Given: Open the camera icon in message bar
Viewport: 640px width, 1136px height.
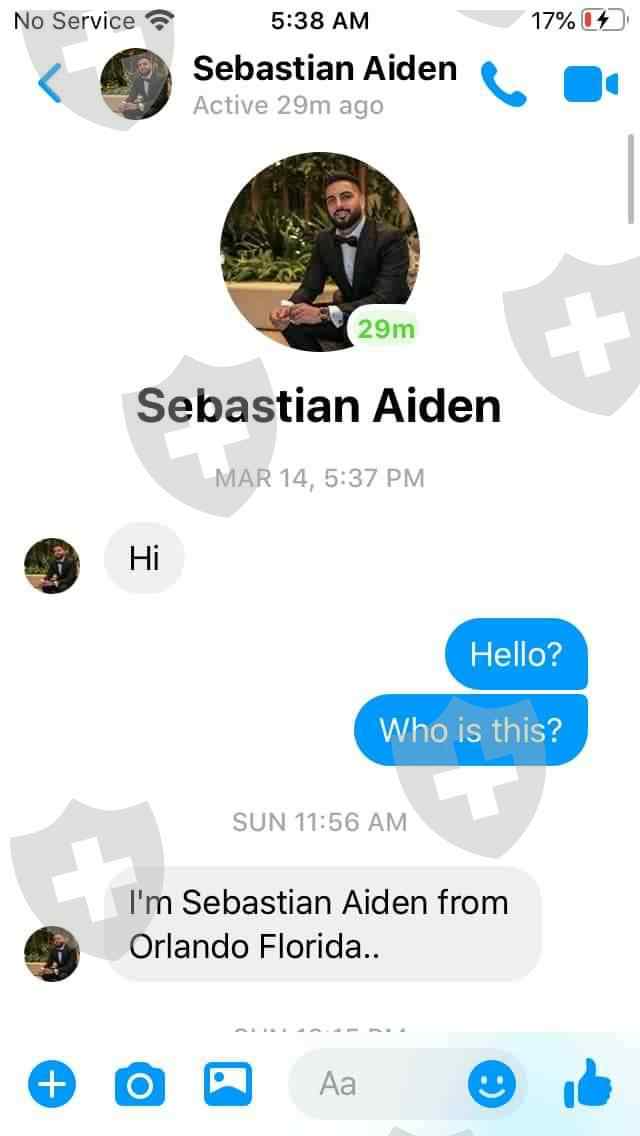Looking at the screenshot, I should pyautogui.click(x=140, y=1085).
